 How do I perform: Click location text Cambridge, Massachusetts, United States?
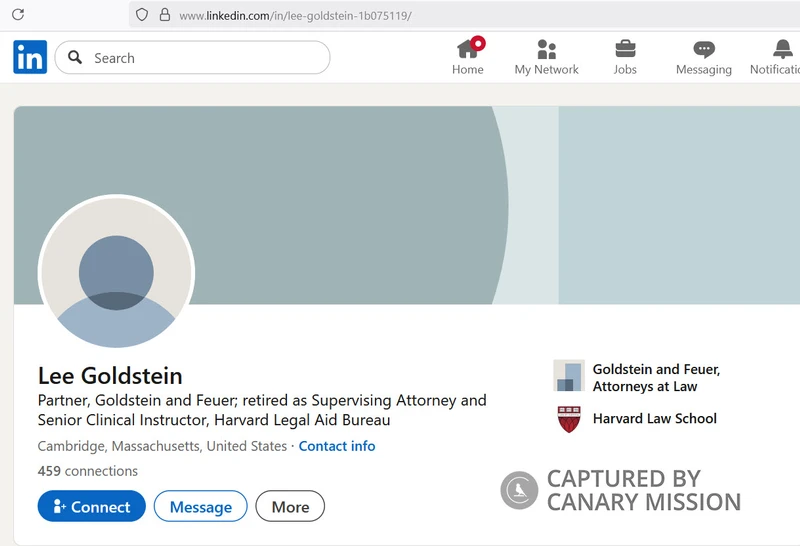[162, 446]
